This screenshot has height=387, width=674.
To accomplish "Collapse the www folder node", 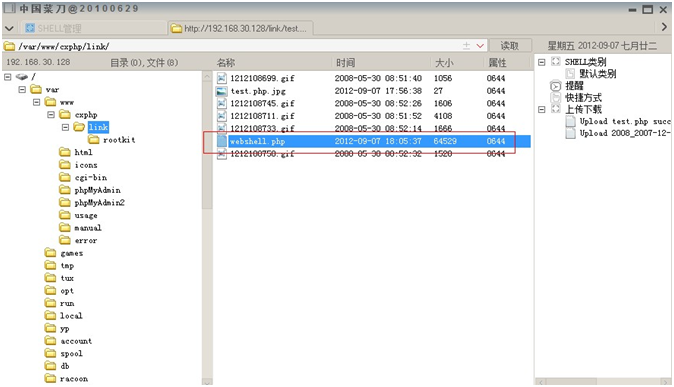I will coord(37,102).
